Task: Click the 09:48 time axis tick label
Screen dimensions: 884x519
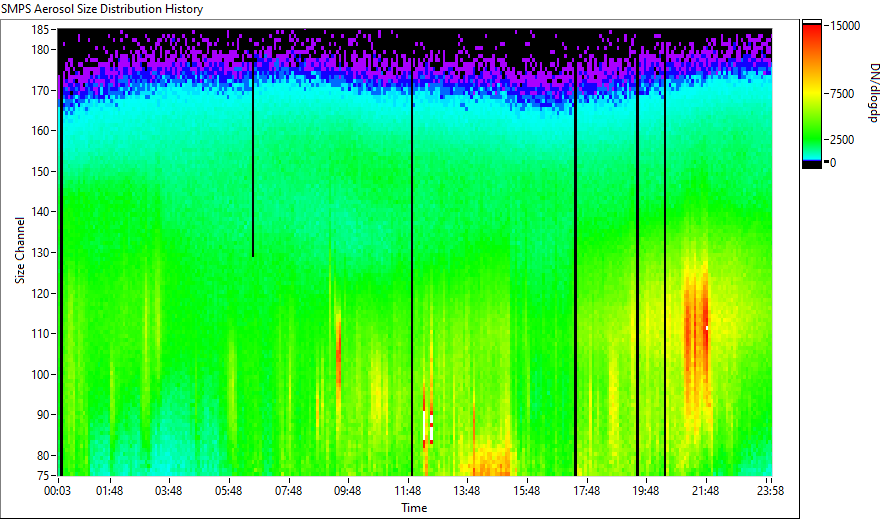Action: click(347, 491)
